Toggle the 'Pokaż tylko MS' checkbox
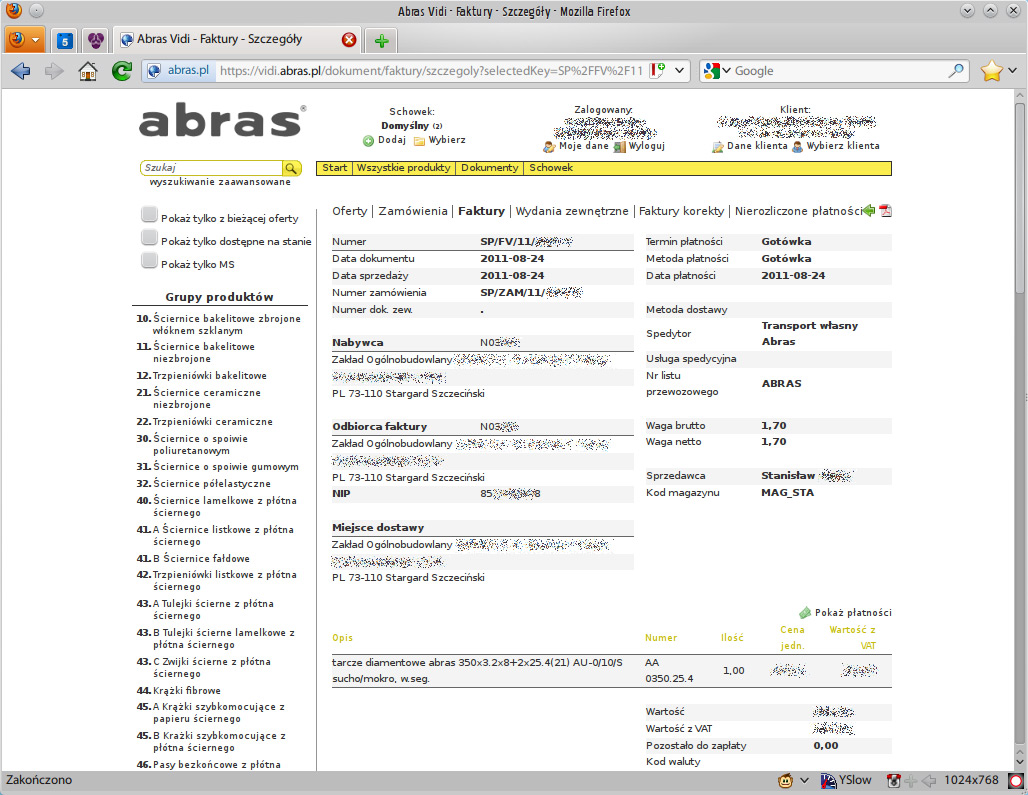Viewport: 1028px width, 795px height. (x=149, y=261)
